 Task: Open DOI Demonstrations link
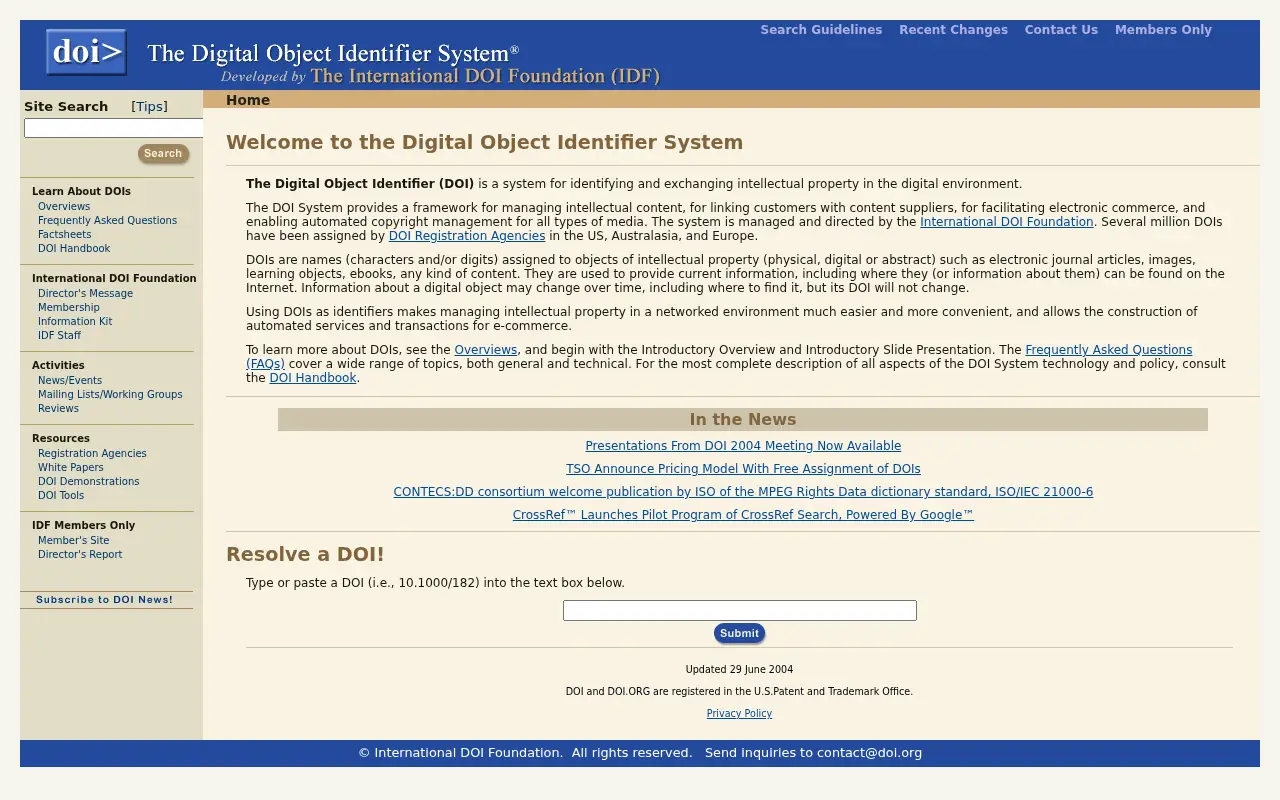[88, 482]
